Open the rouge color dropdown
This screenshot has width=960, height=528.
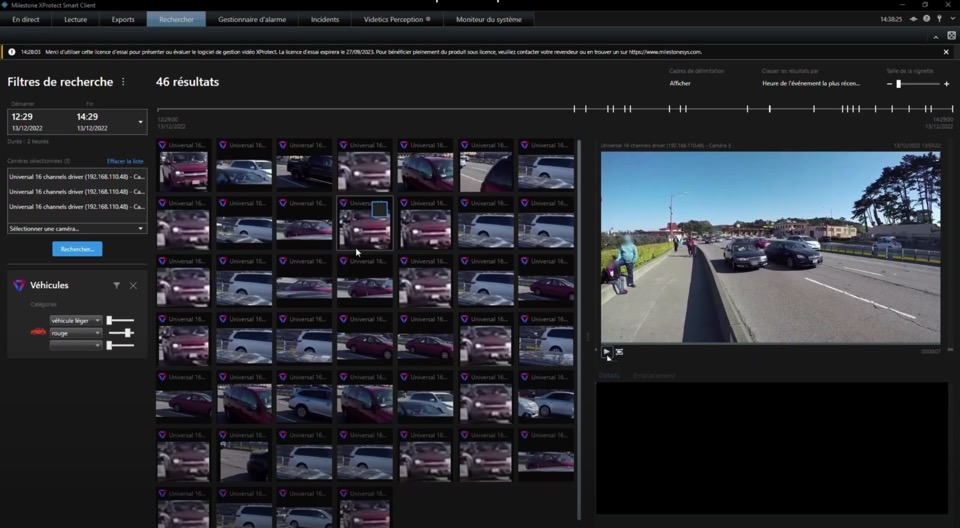click(76, 333)
